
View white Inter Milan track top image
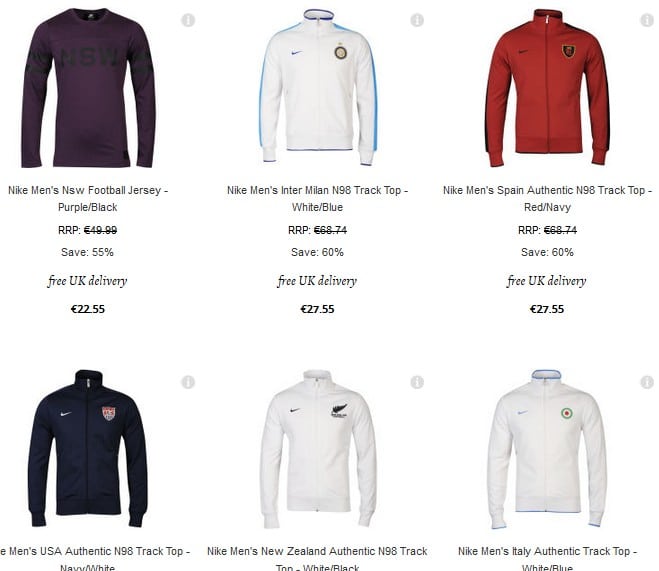[318, 87]
